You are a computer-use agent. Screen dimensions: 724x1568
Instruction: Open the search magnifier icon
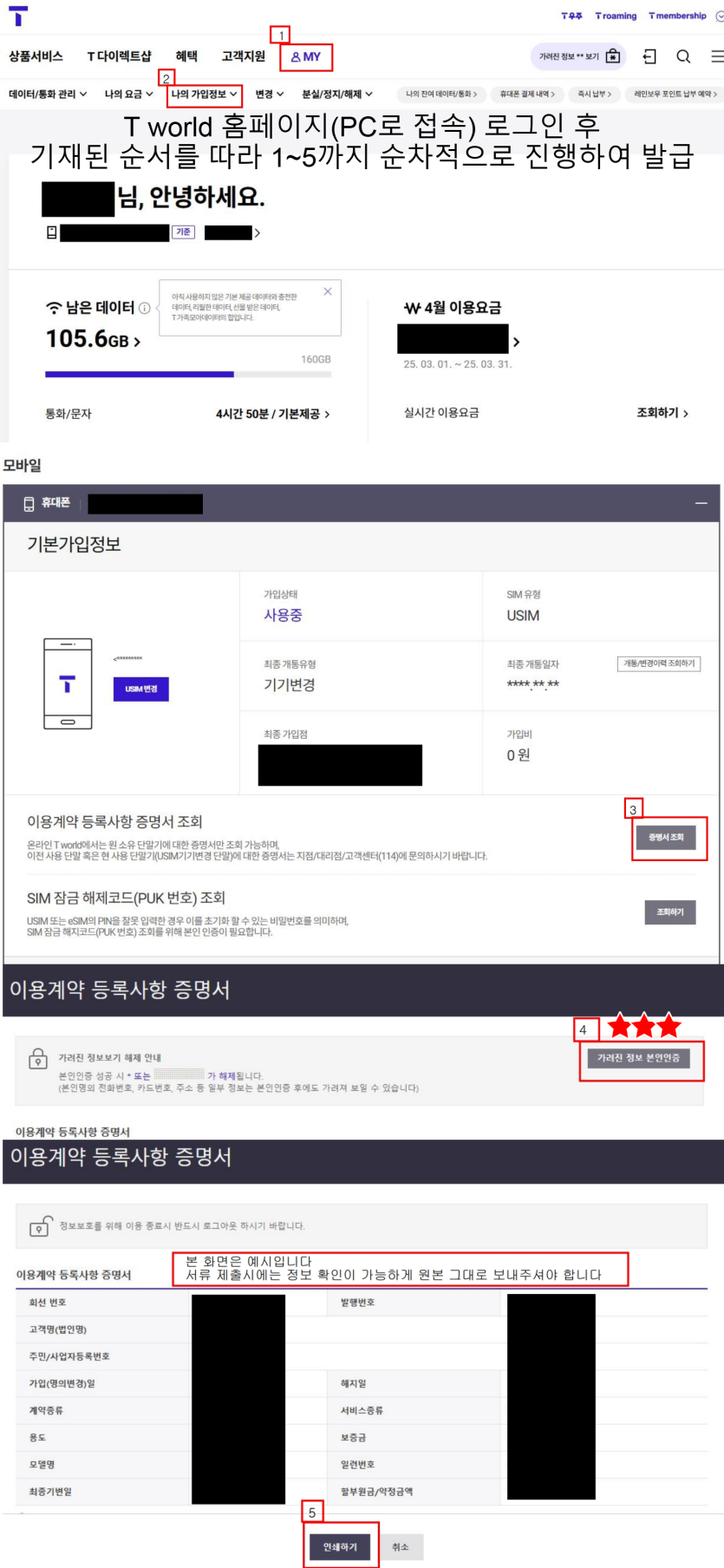tap(683, 56)
